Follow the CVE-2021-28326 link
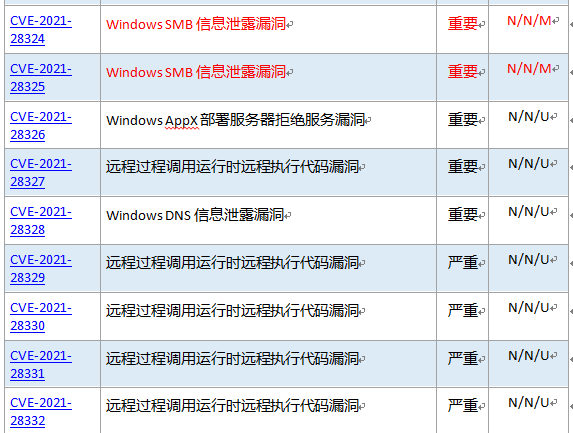Viewport: 573px width, 433px height. (41, 125)
